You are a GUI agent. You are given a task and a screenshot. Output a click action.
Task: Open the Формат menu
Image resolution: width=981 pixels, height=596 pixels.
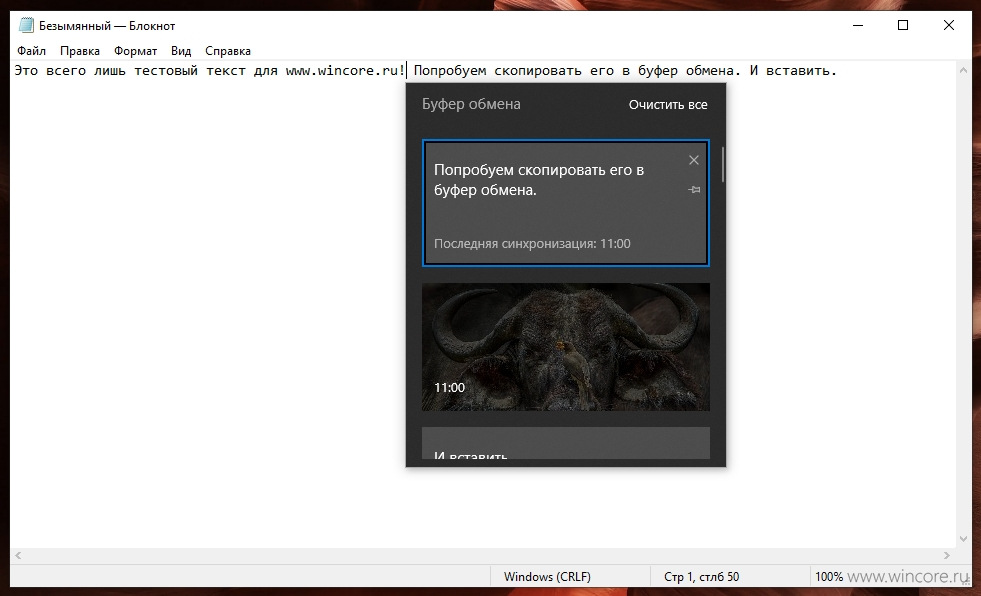pyautogui.click(x=135, y=51)
